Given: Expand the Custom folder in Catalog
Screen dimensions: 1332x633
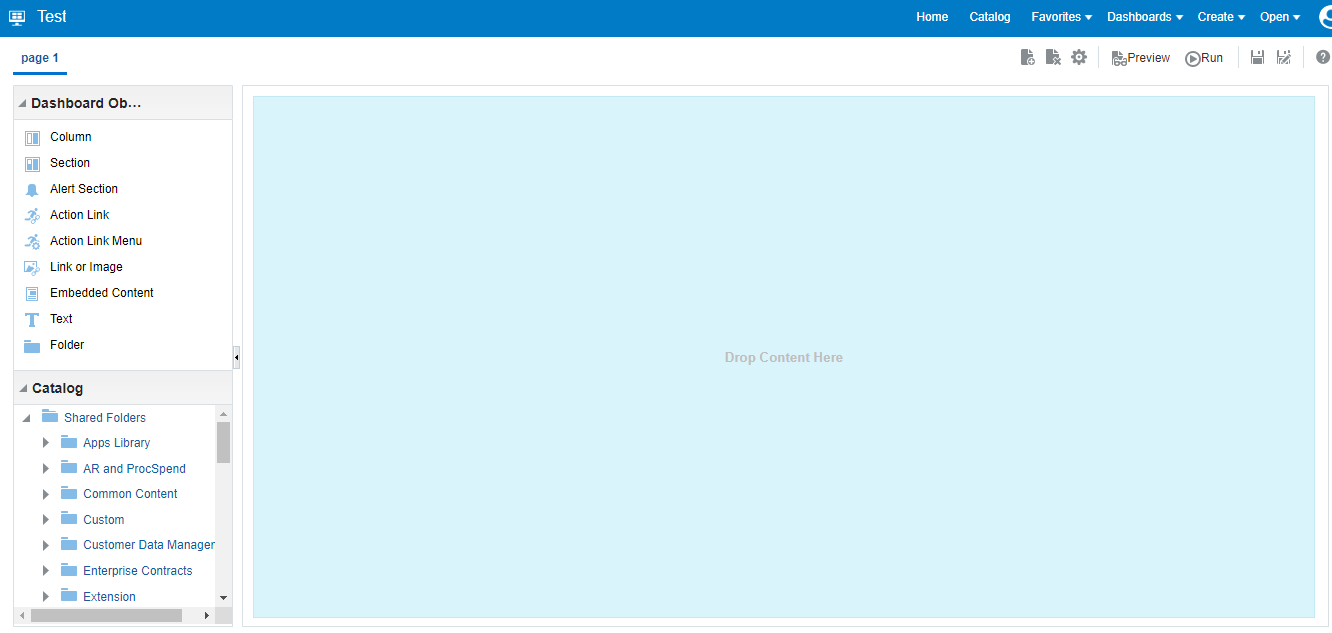Looking at the screenshot, I should coord(46,519).
